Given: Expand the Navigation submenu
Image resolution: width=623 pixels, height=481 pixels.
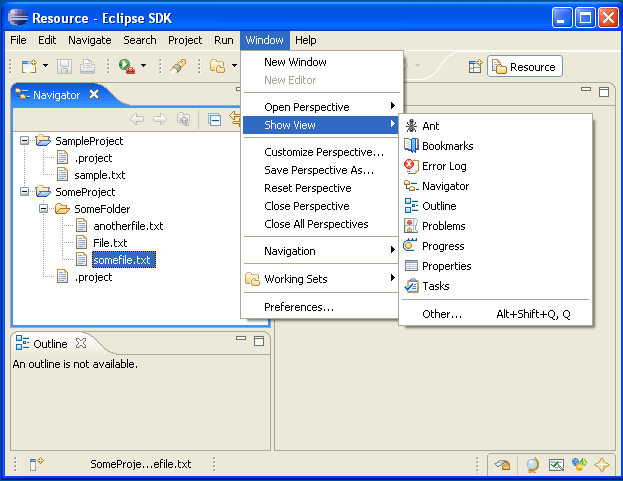Looking at the screenshot, I should pos(322,251).
